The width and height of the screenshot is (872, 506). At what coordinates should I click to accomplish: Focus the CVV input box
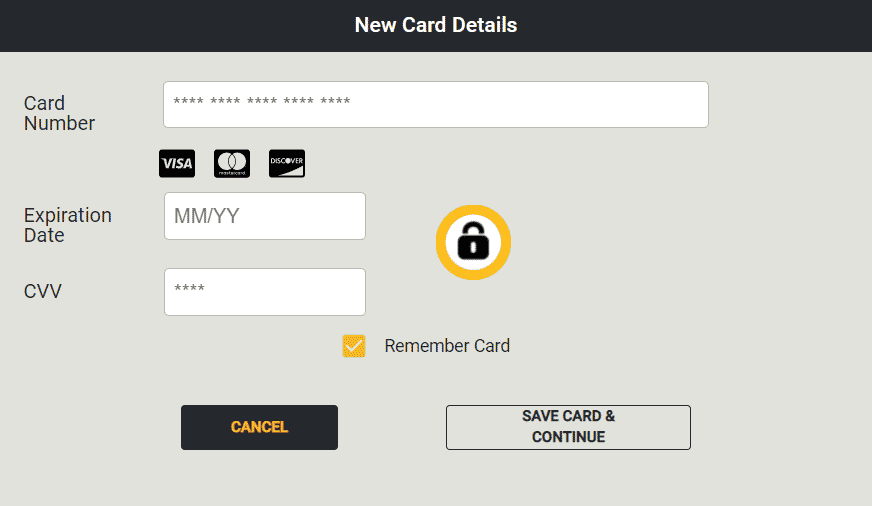pyautogui.click(x=265, y=292)
